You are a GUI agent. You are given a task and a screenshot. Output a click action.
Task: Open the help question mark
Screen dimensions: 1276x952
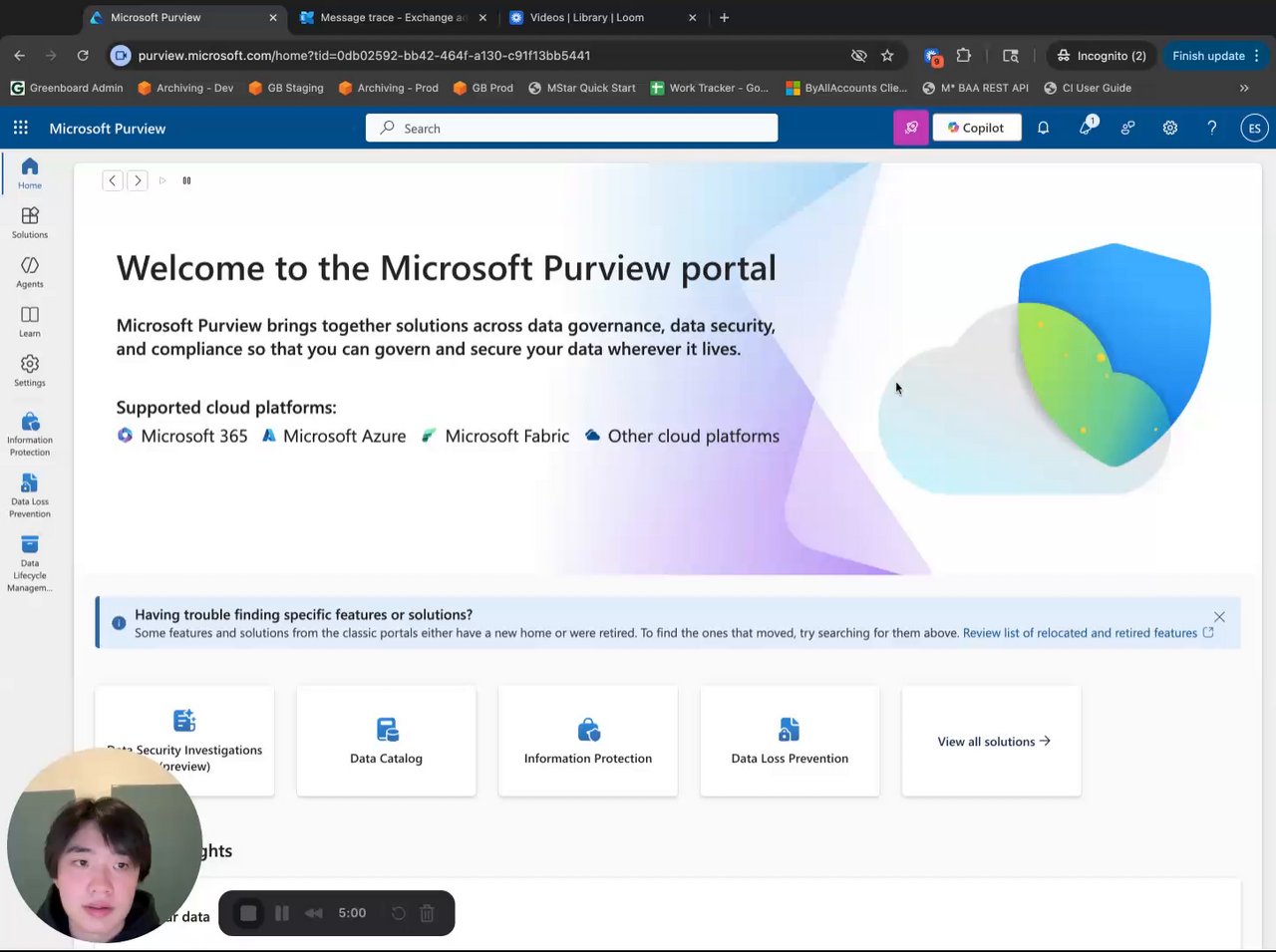[x=1211, y=128]
